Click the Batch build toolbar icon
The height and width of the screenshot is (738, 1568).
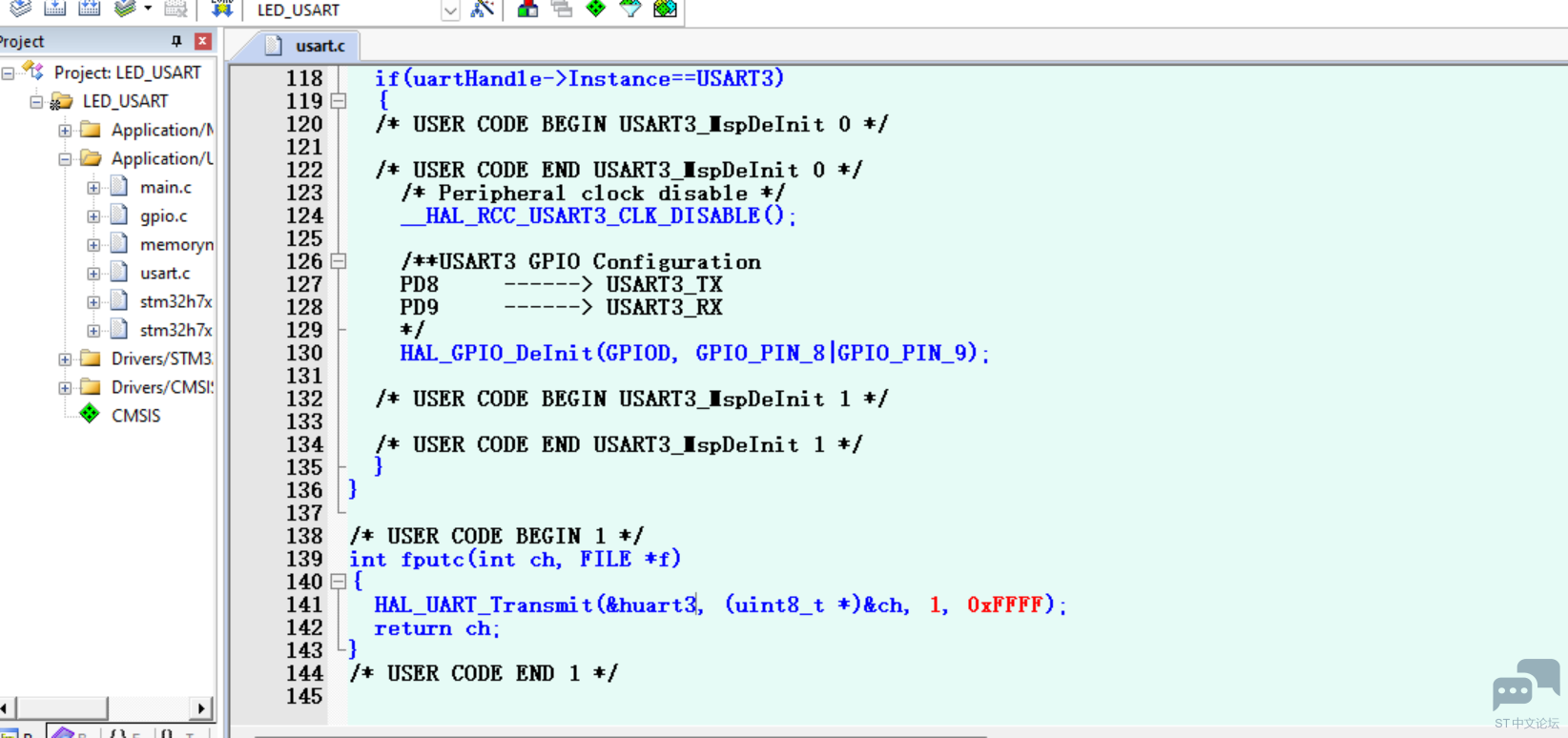[125, 9]
